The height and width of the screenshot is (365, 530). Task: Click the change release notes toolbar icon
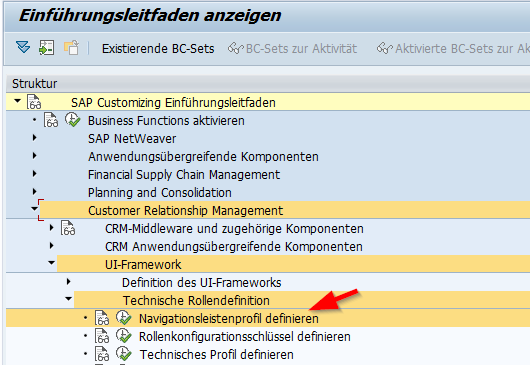pos(72,48)
